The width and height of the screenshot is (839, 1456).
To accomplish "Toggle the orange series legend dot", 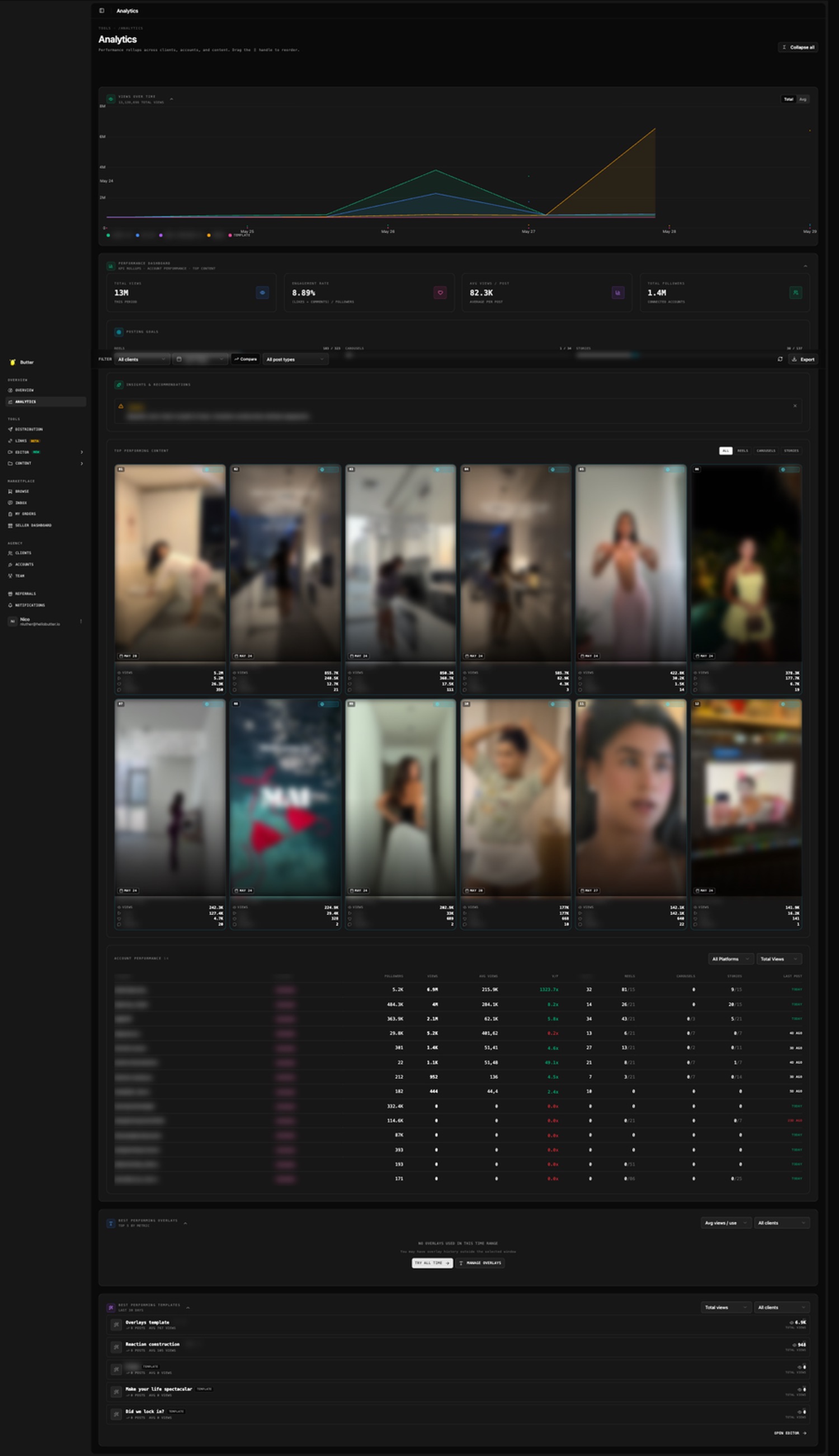I will coord(209,235).
